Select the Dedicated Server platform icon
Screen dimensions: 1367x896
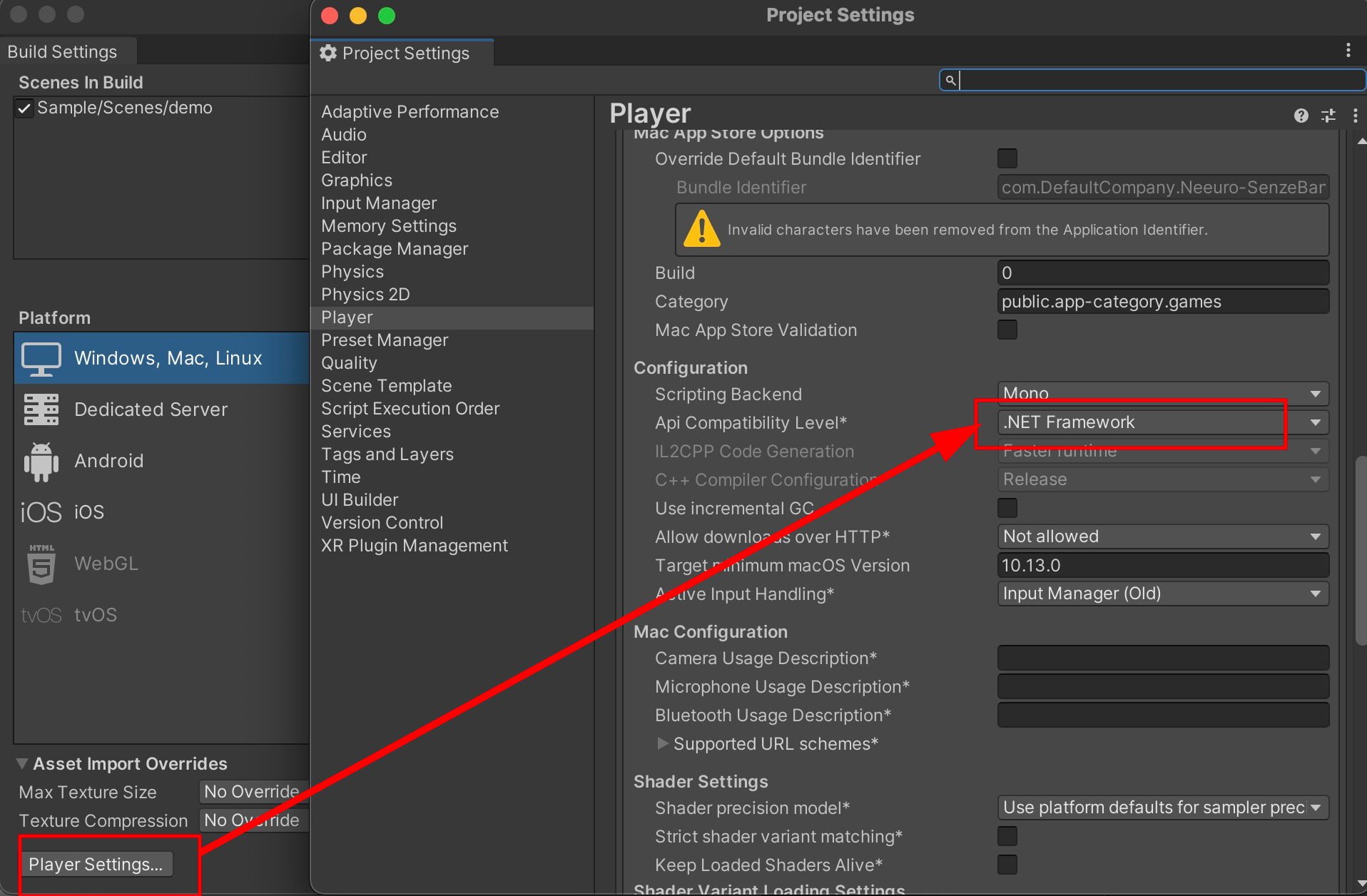(x=41, y=409)
